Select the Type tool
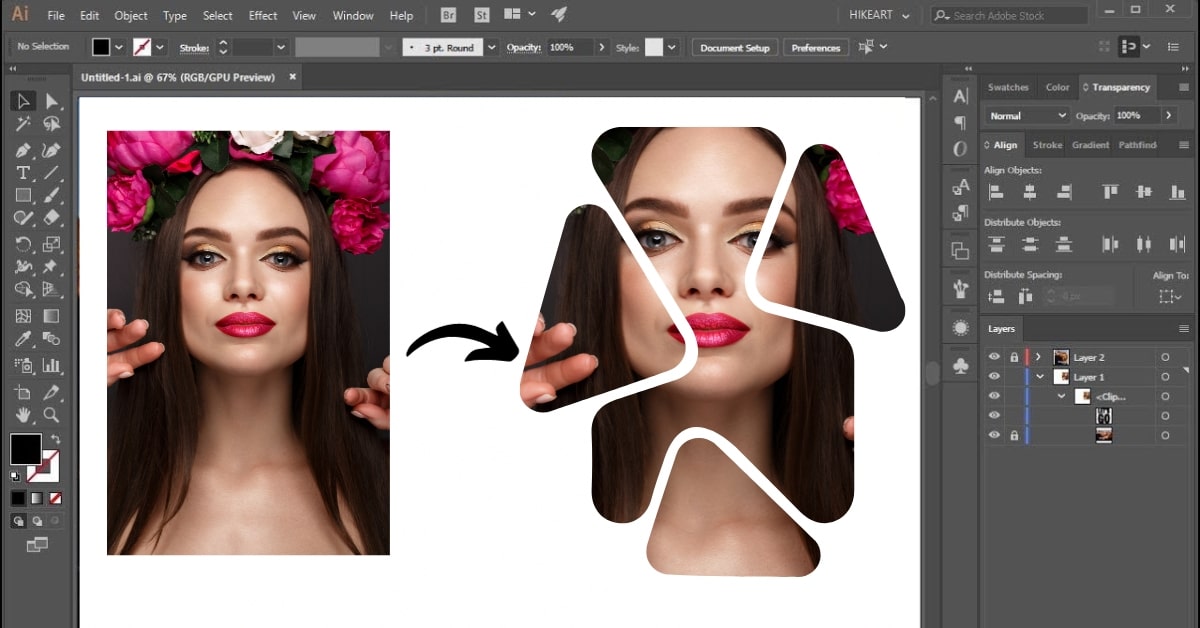This screenshot has width=1200, height=628. (x=23, y=173)
